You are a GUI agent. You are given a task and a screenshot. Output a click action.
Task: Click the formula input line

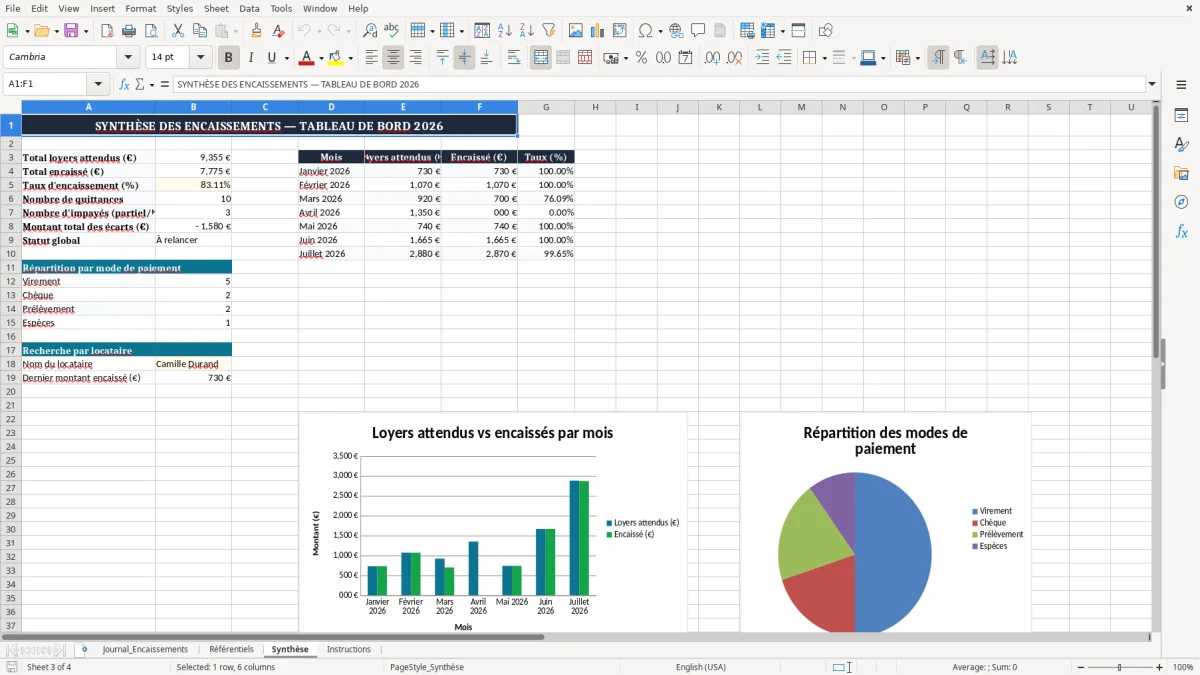tap(658, 85)
